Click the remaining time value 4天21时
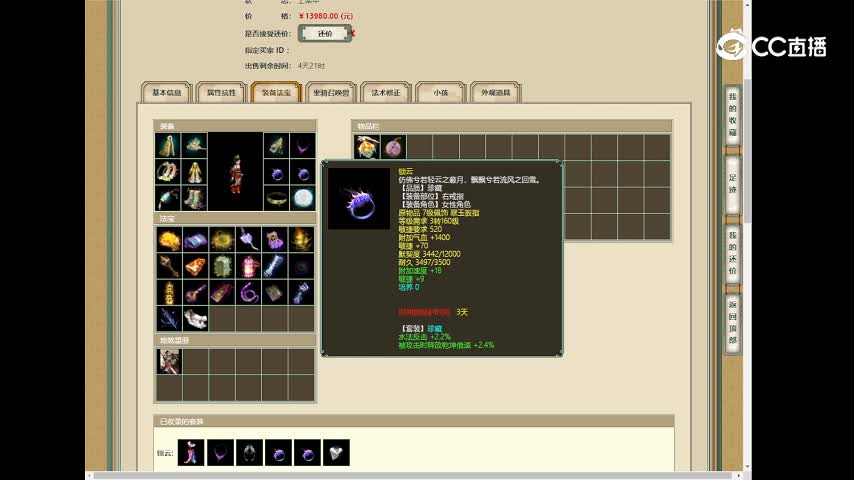Image resolution: width=854 pixels, height=480 pixels. 311,66
